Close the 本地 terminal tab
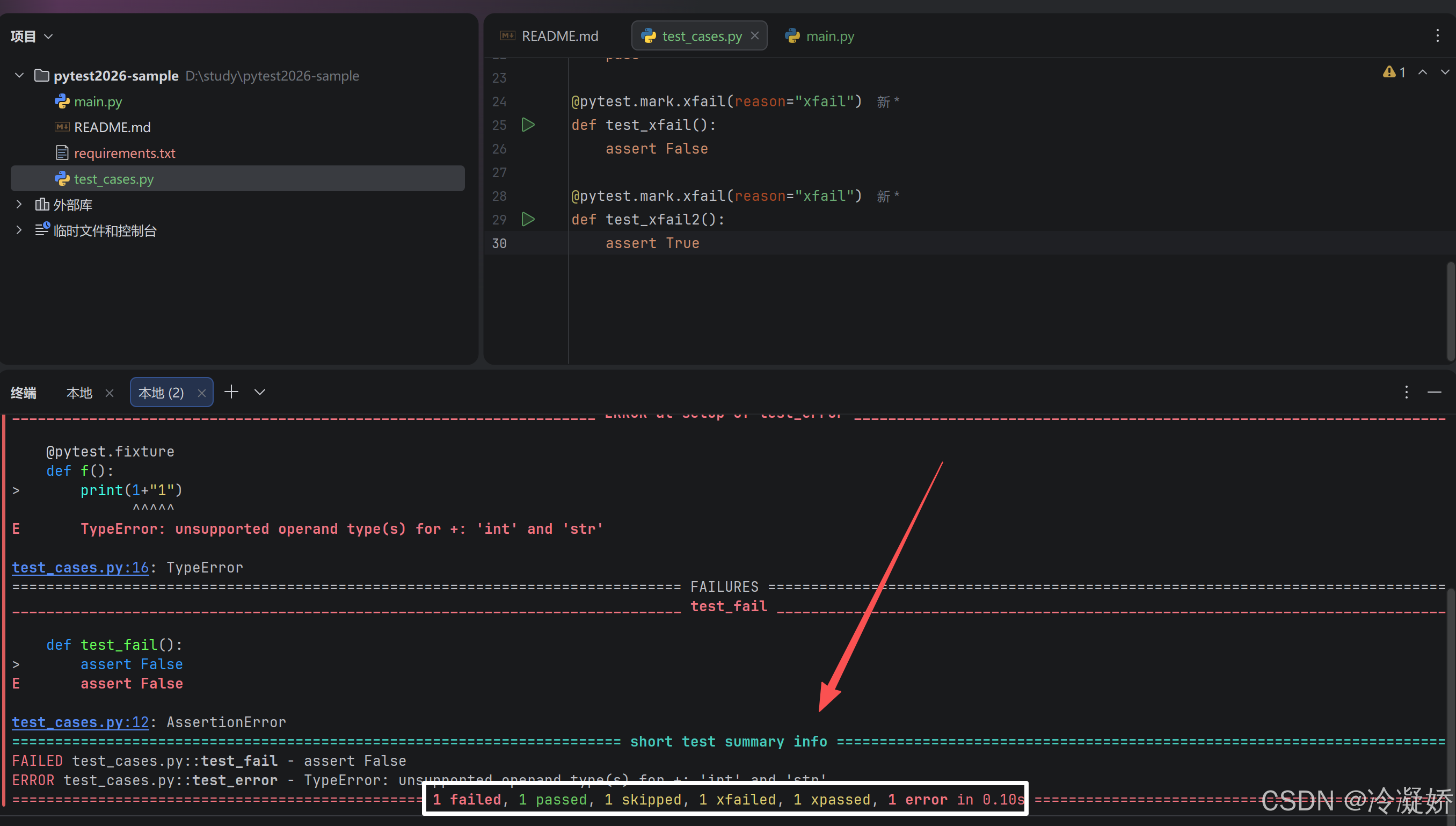Image resolution: width=1456 pixels, height=826 pixels. coord(110,393)
